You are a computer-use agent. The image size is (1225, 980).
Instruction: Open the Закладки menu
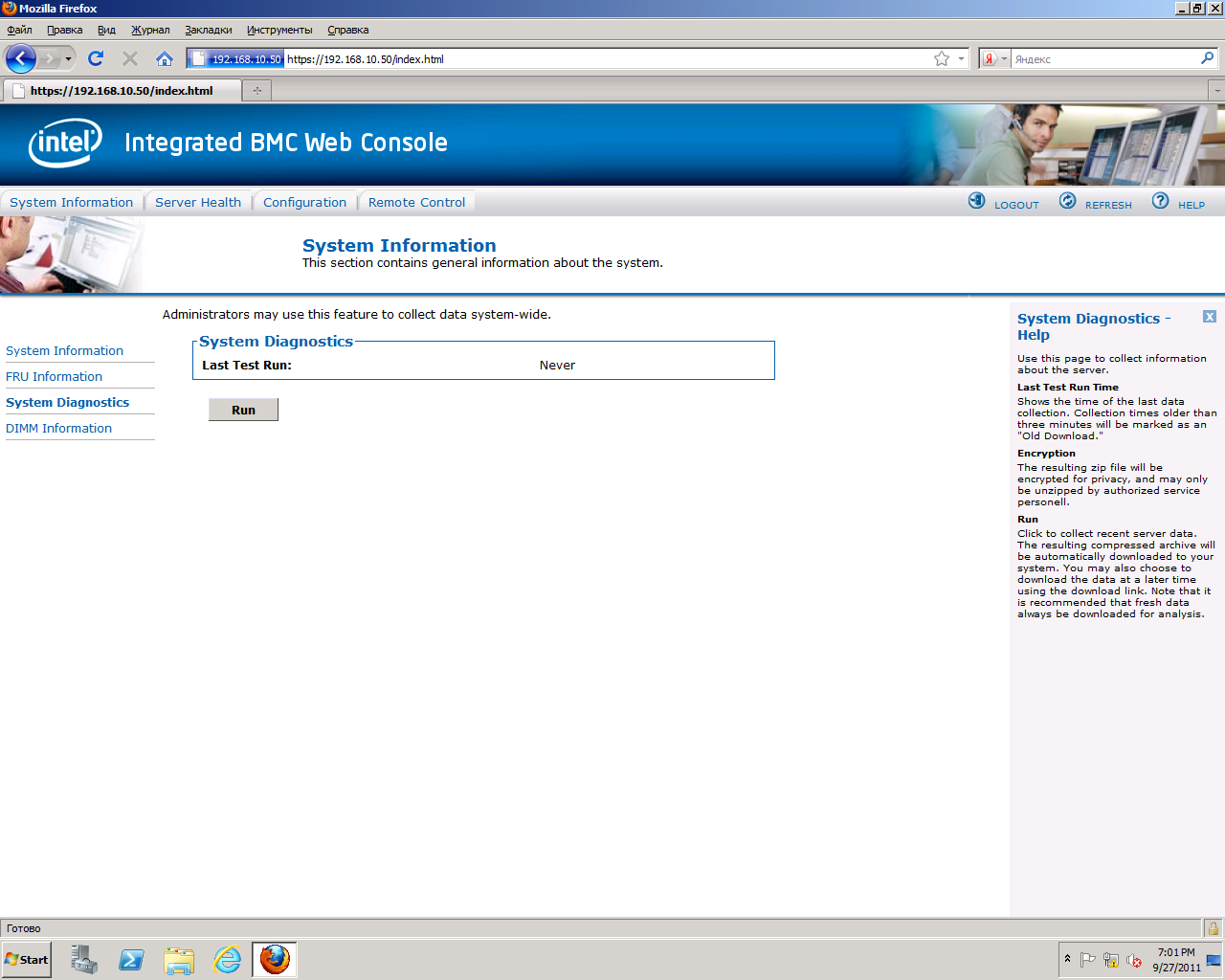208,30
